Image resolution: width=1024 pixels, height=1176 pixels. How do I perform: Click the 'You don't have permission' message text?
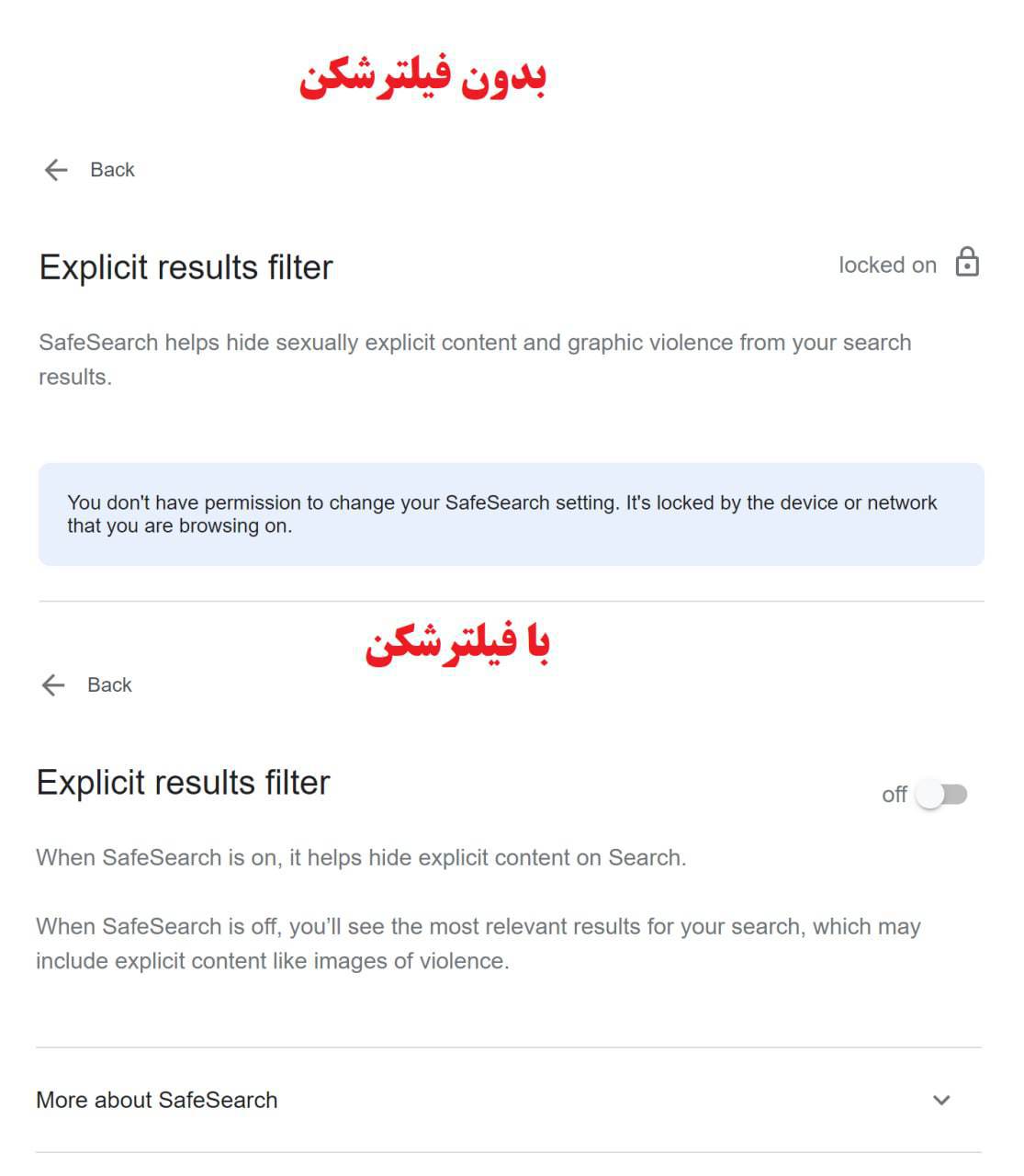502,514
